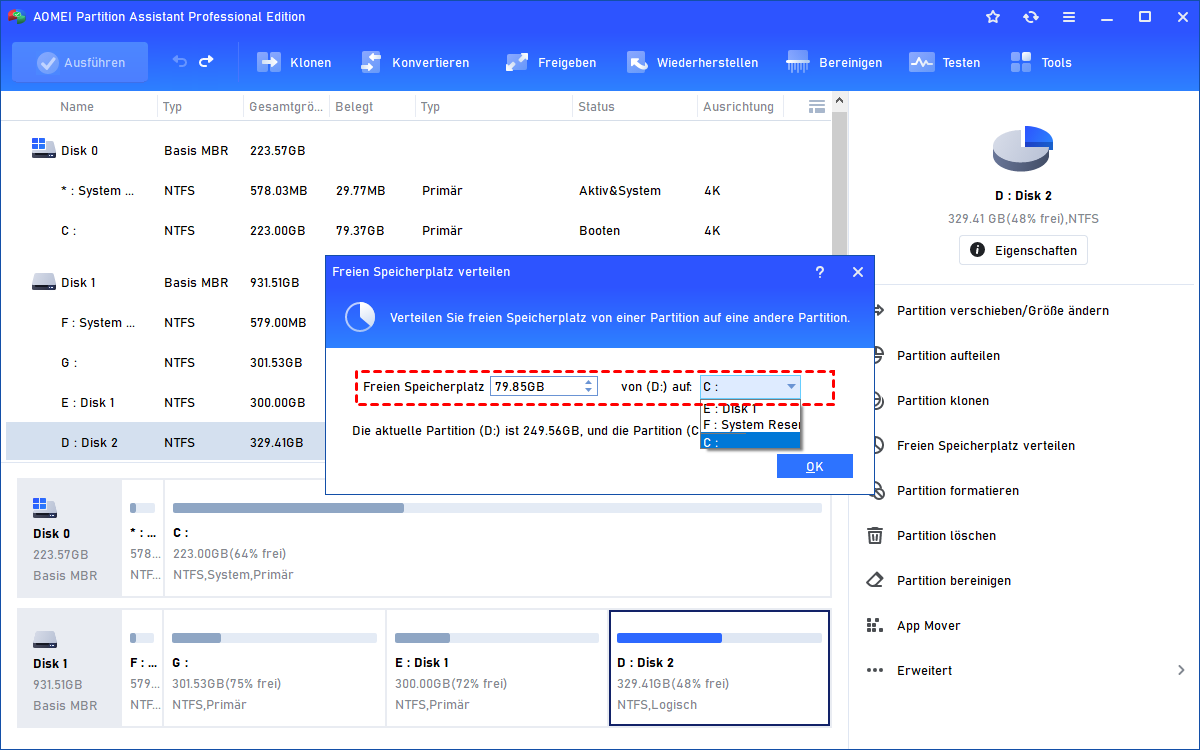1200x750 pixels.
Task: Click the redo arrow icon
Action: pos(206,62)
